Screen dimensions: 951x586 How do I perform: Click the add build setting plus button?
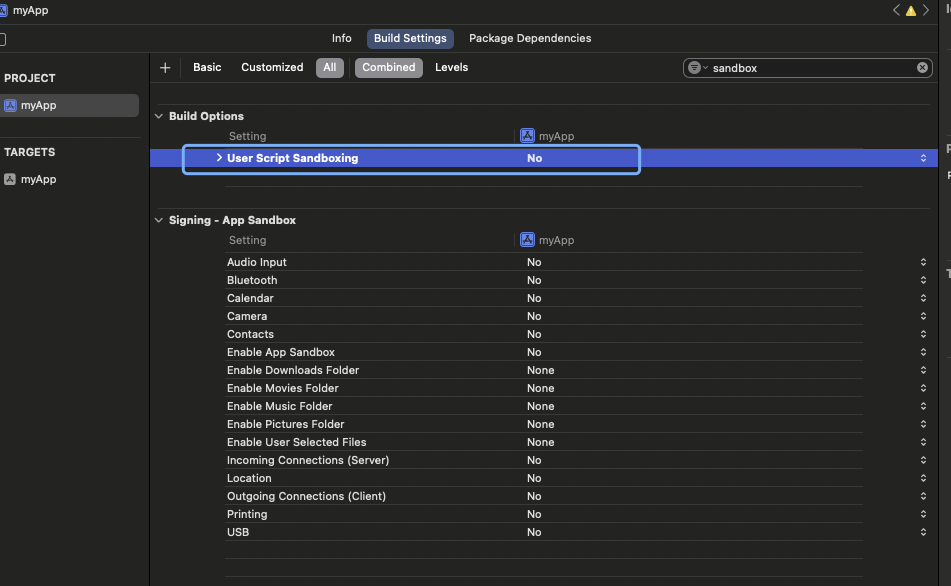coord(165,68)
